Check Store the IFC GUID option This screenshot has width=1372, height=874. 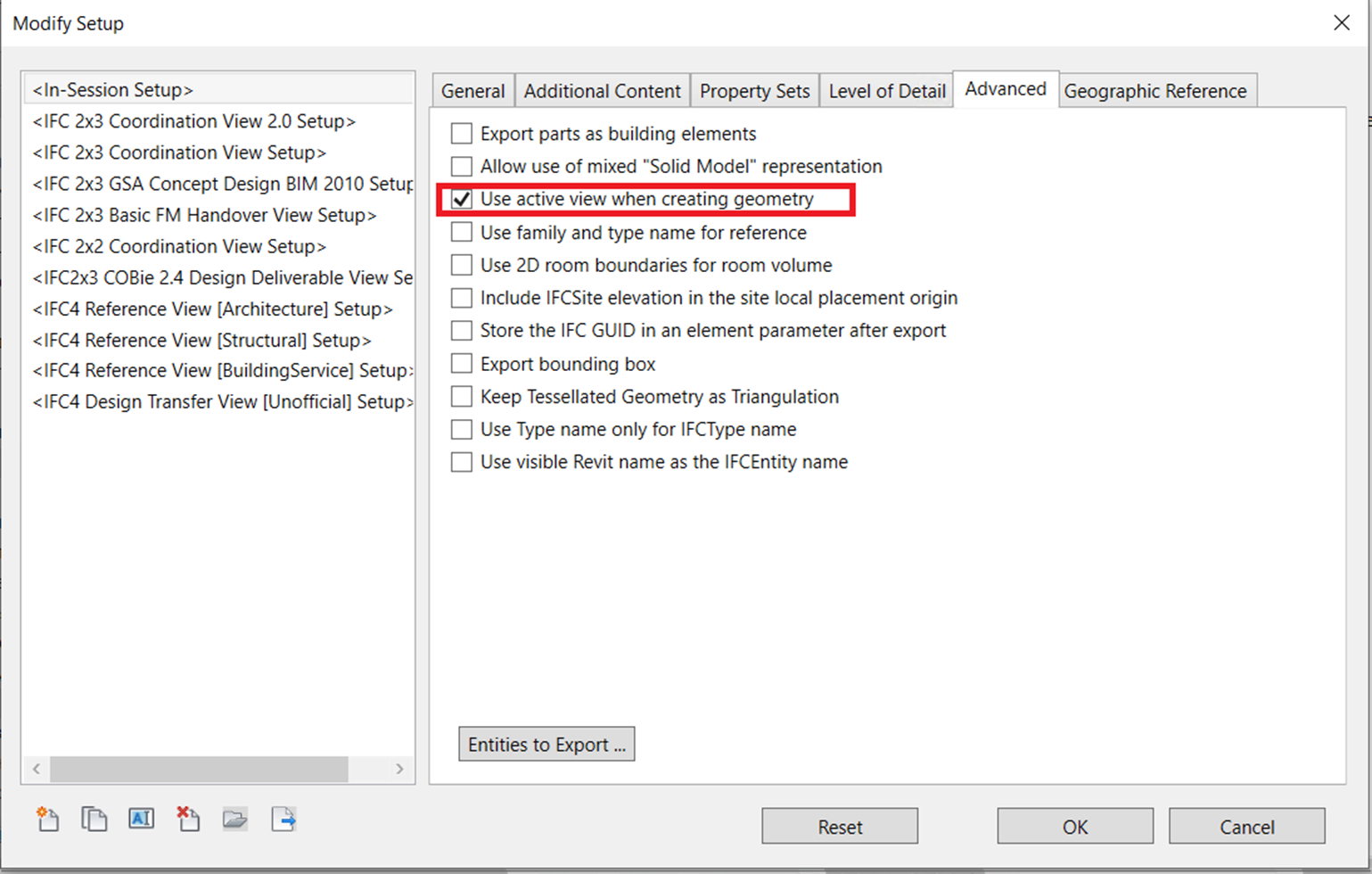pos(462,331)
